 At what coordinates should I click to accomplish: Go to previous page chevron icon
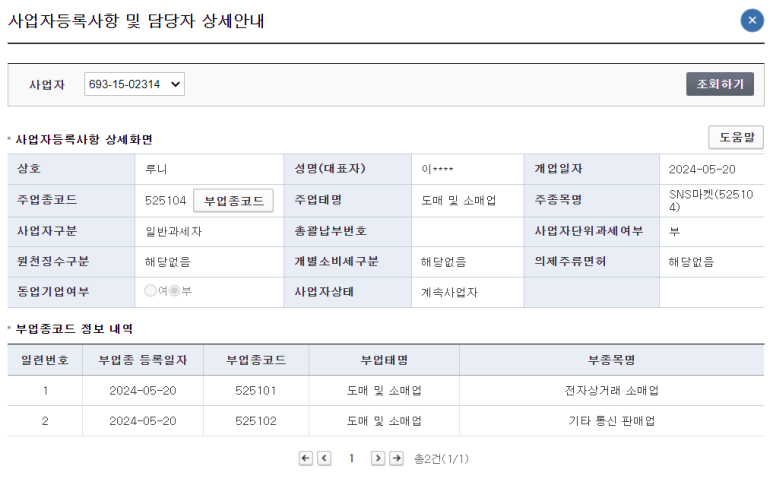pyautogui.click(x=324, y=458)
